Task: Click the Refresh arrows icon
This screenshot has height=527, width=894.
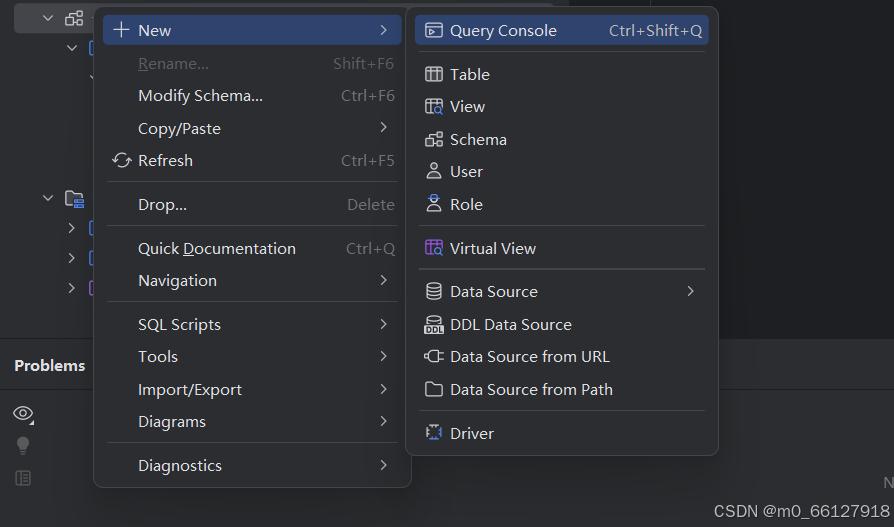Action: pos(122,161)
